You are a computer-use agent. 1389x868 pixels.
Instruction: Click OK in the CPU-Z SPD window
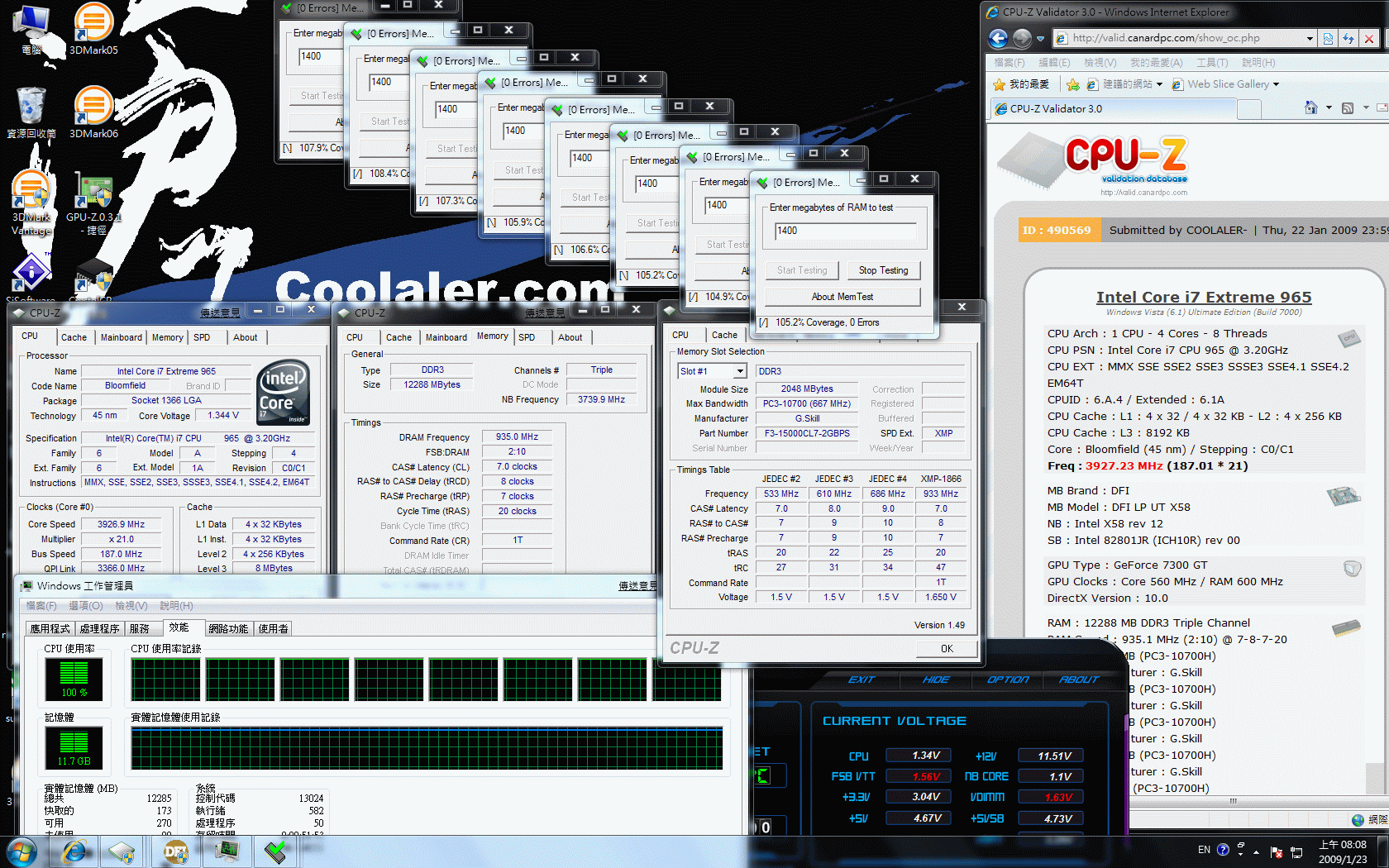coord(947,648)
